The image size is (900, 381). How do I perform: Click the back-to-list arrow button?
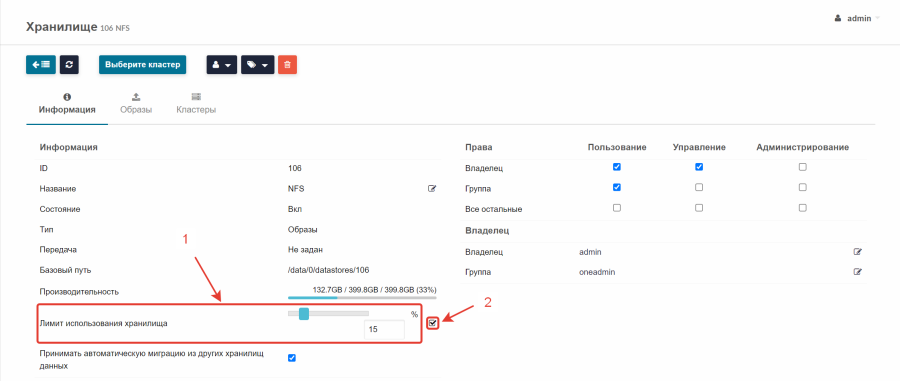coord(41,65)
